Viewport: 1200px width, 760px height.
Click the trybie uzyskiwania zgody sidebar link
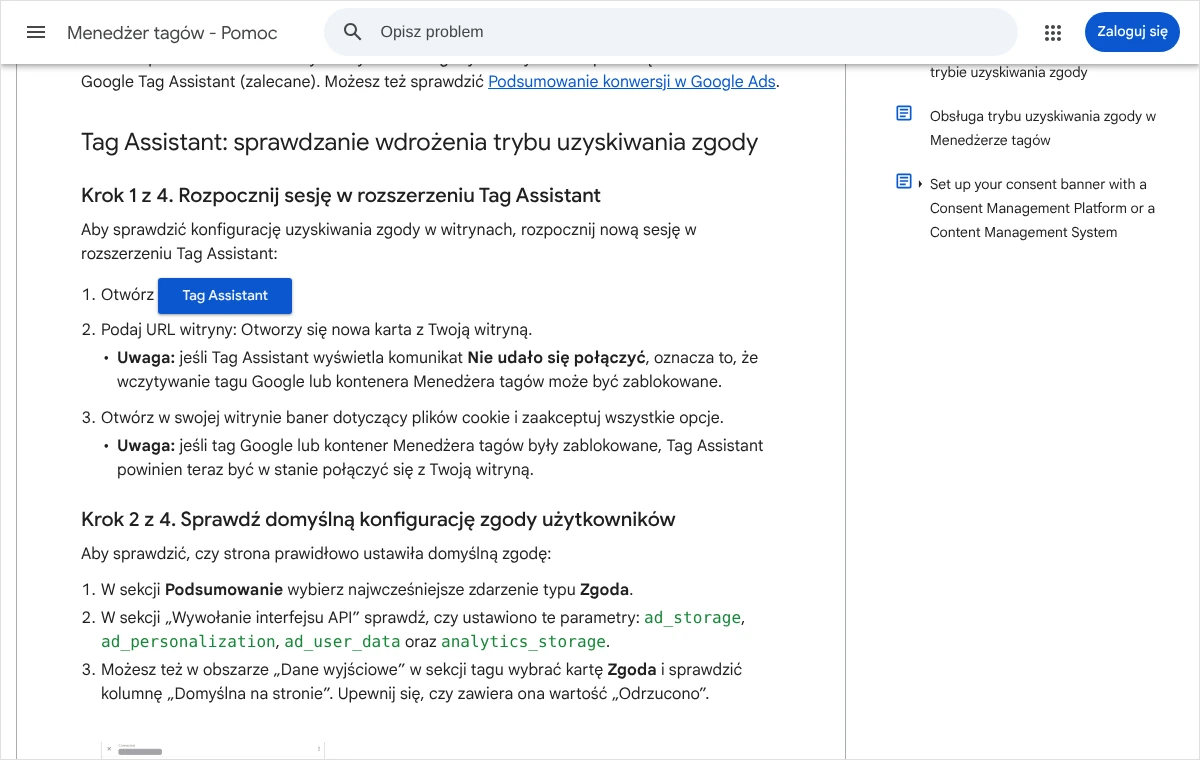coord(1008,72)
